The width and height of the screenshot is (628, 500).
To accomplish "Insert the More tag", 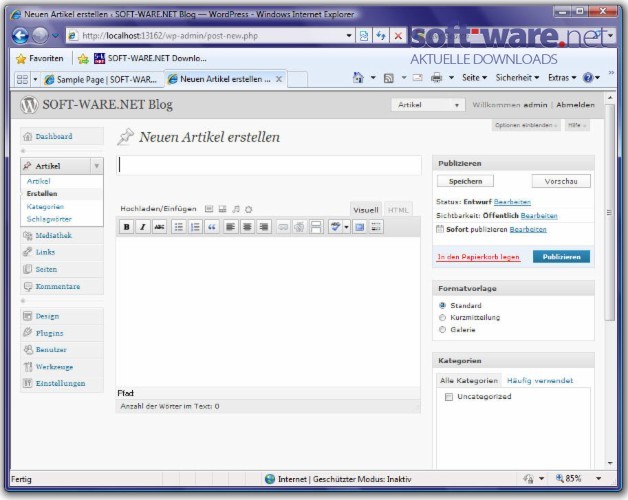I will [316, 227].
